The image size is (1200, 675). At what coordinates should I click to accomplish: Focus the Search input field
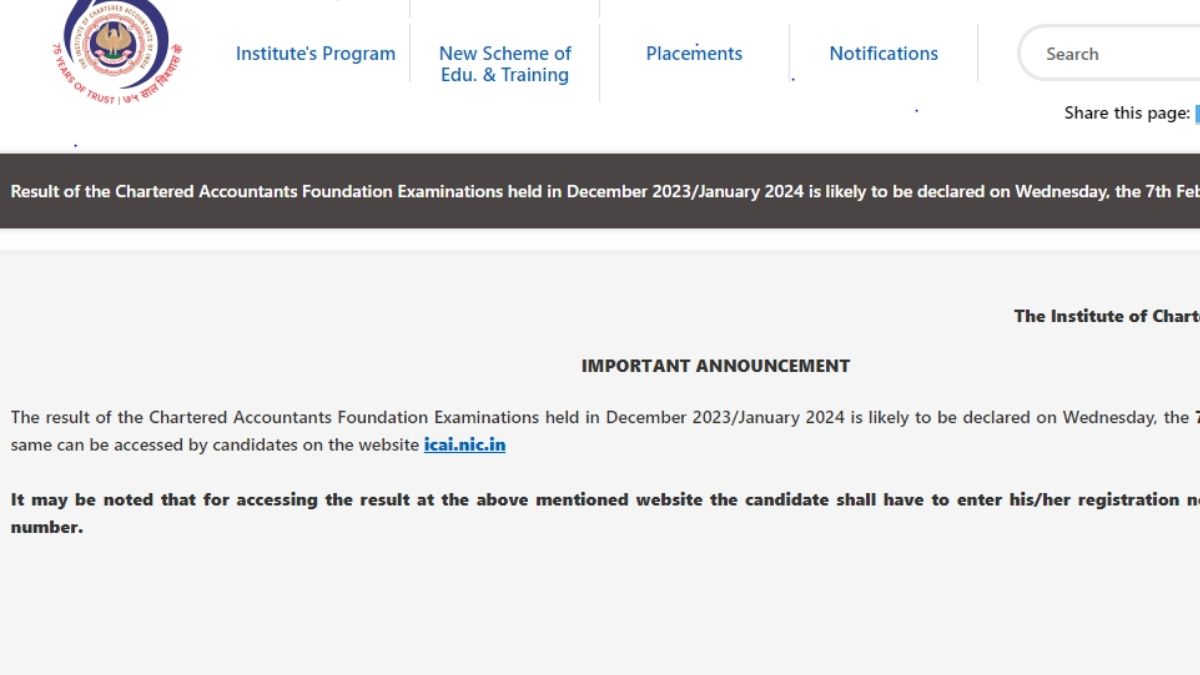[1110, 54]
